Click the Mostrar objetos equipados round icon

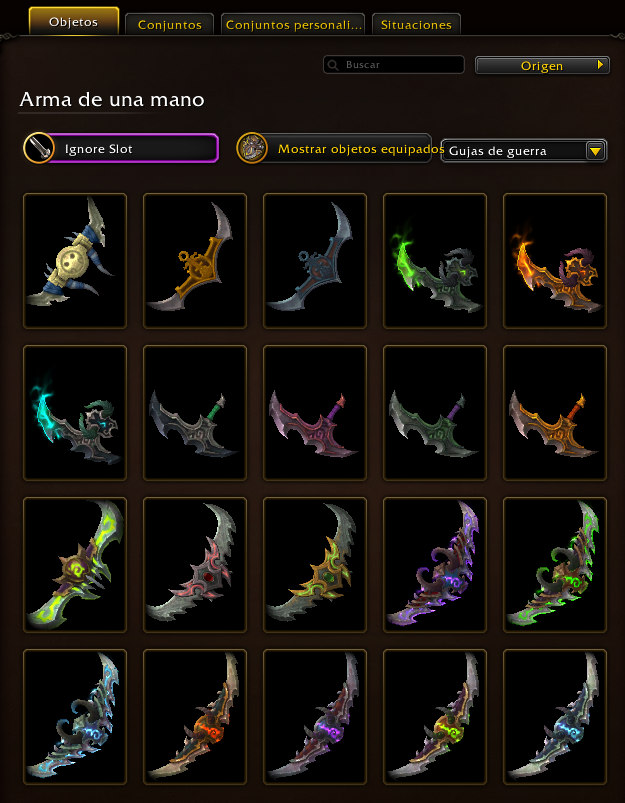pos(252,149)
